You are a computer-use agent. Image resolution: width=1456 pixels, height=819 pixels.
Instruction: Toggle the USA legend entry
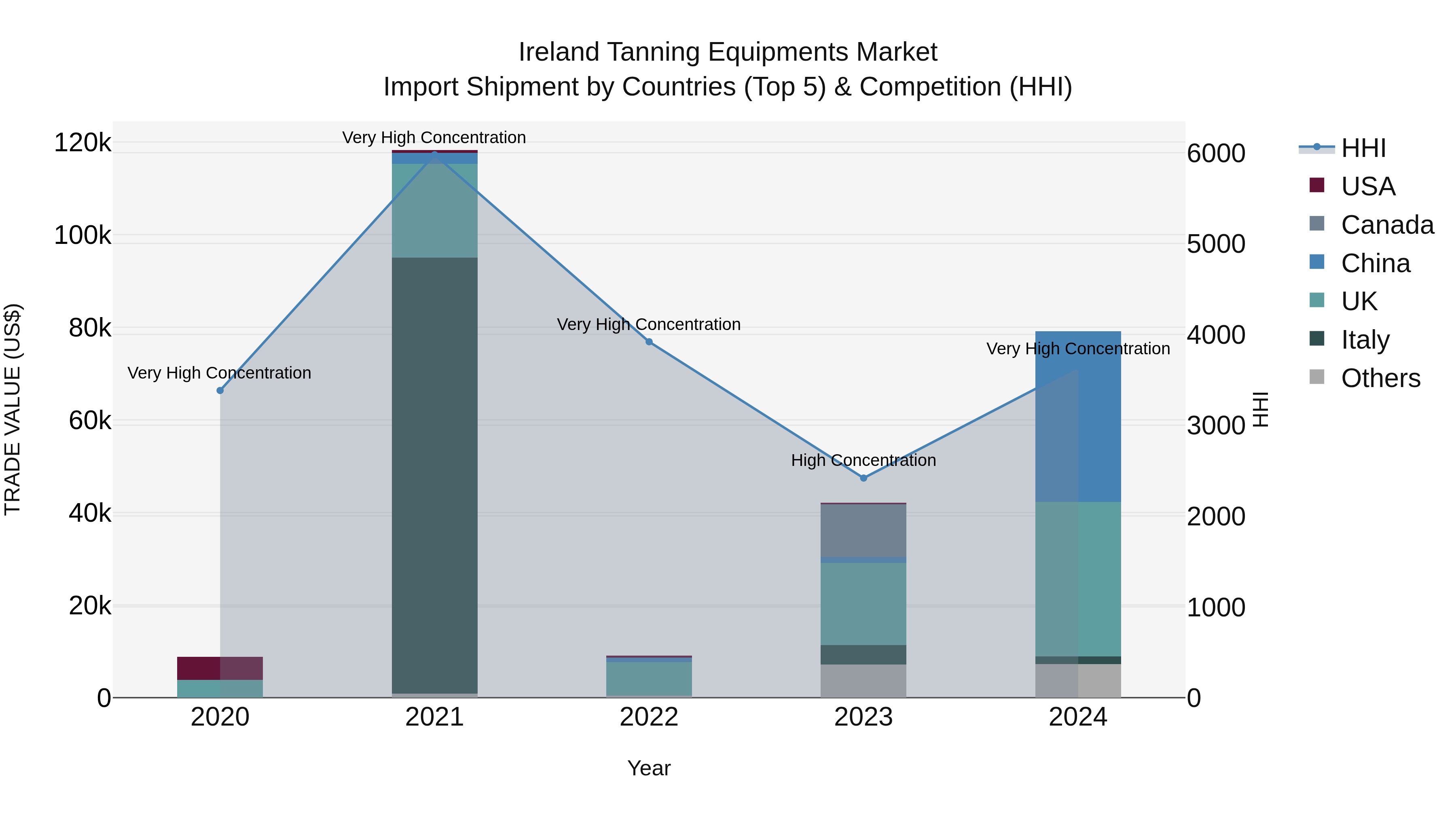[x=1352, y=186]
